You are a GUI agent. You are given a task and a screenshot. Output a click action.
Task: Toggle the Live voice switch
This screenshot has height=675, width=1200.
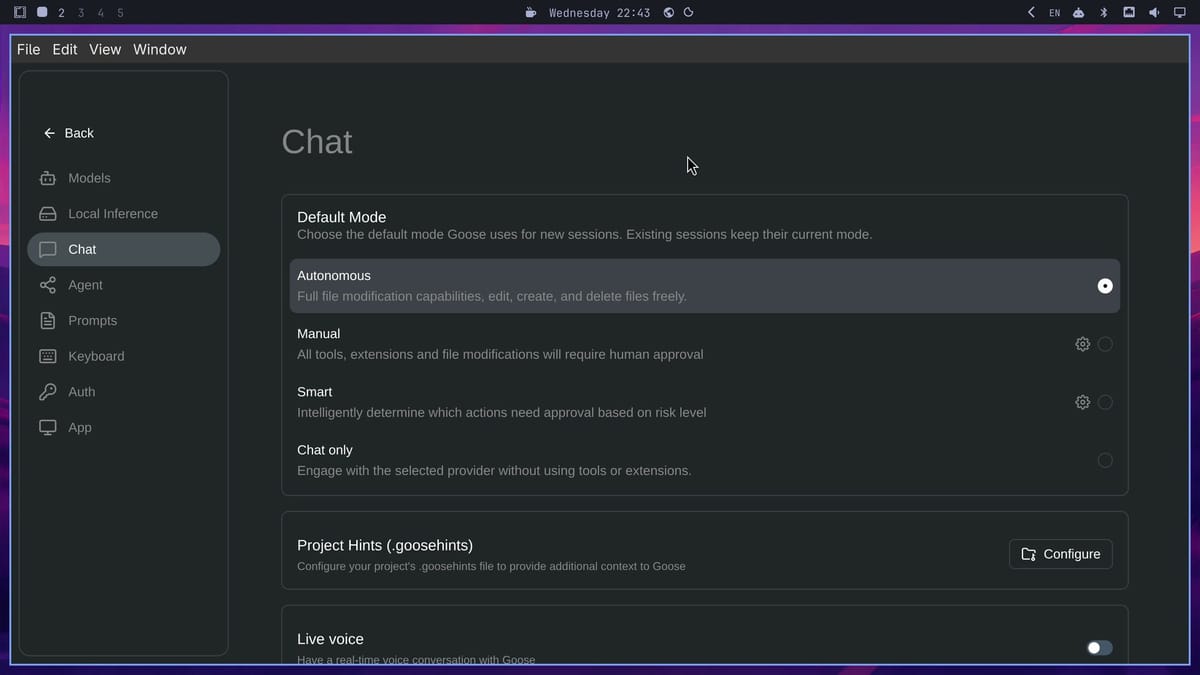click(x=1099, y=648)
